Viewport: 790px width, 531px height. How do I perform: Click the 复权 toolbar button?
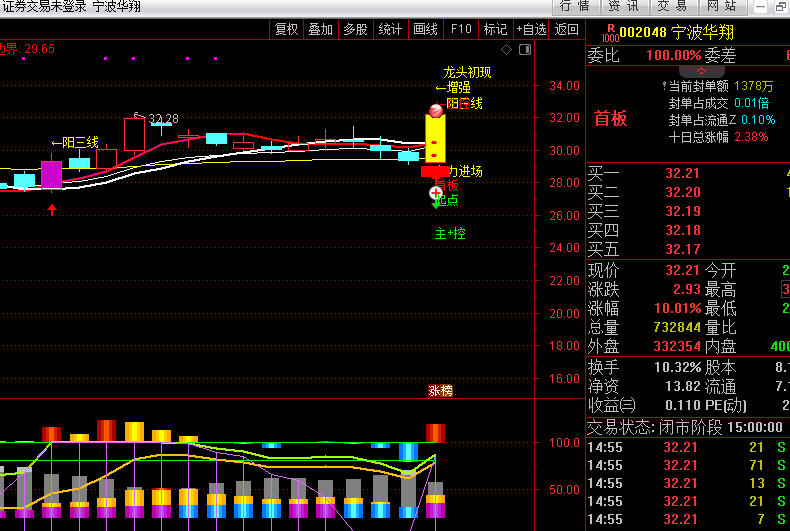(x=287, y=29)
